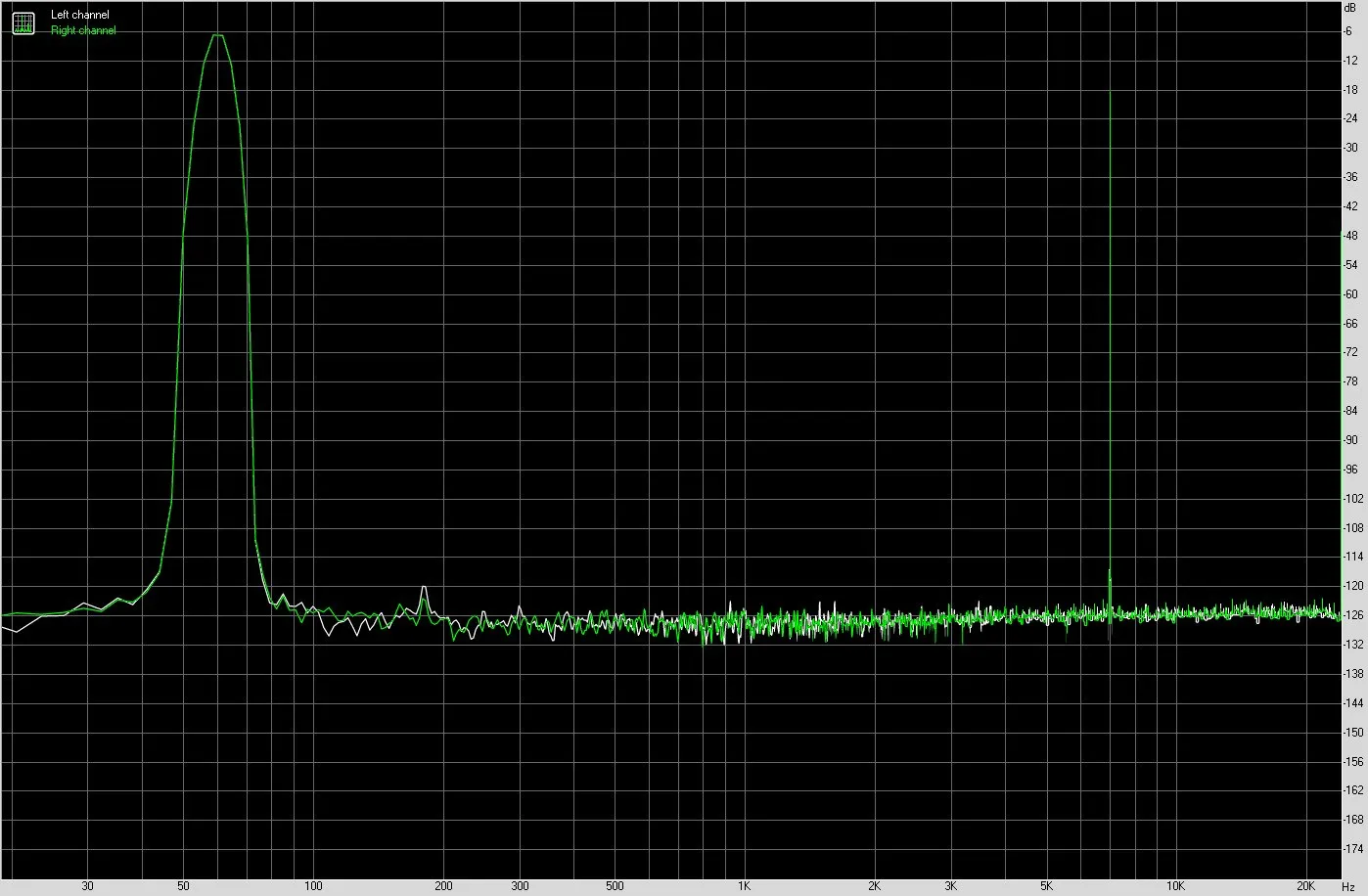Click the -150 value on the dB axis
This screenshot has height=896, width=1368.
tap(1352, 733)
